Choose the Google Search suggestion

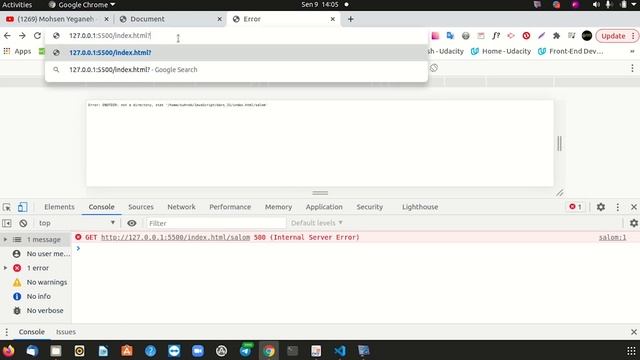pos(236,70)
